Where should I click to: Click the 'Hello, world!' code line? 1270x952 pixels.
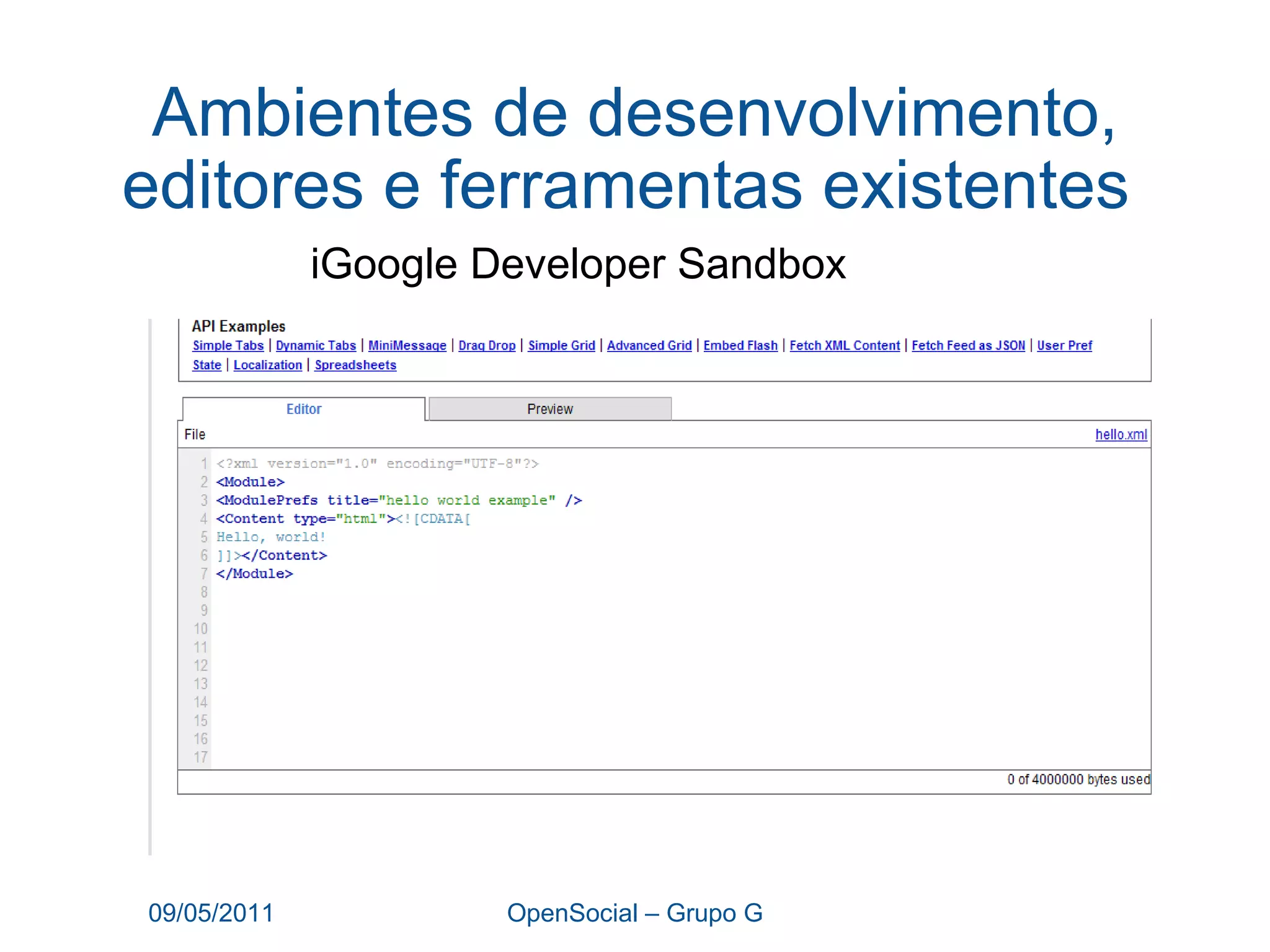[271, 537]
